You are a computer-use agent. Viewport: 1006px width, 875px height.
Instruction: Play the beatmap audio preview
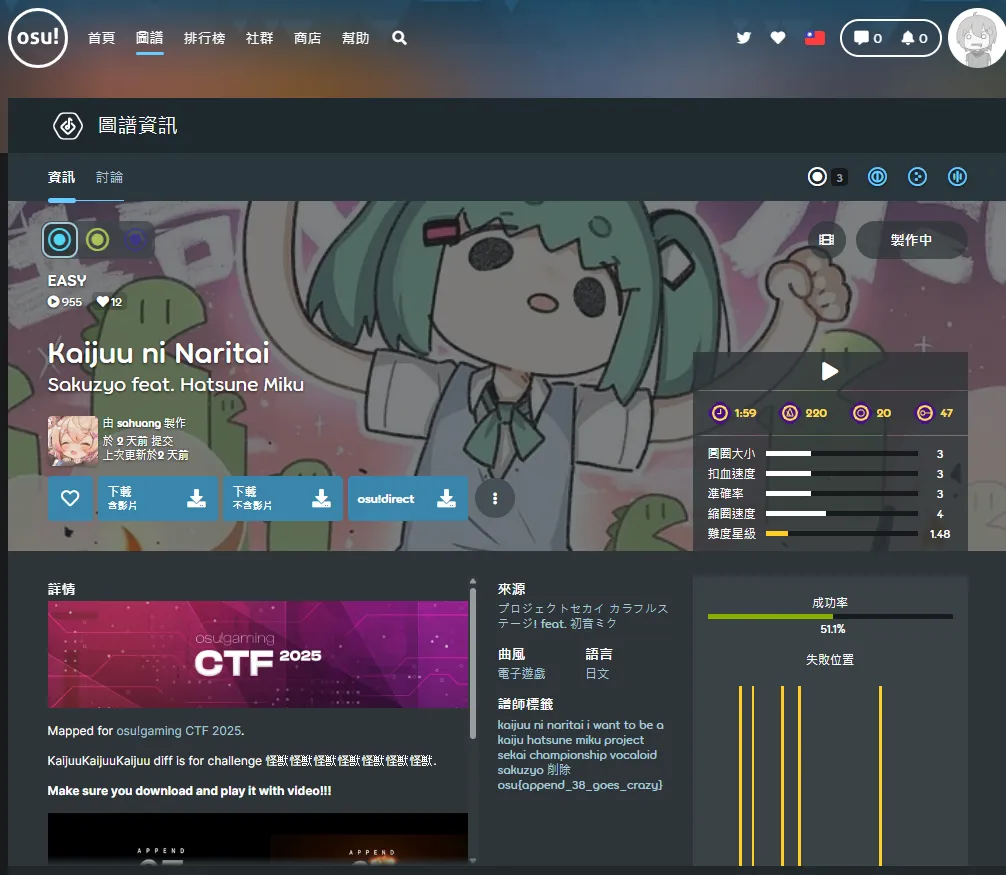829,370
